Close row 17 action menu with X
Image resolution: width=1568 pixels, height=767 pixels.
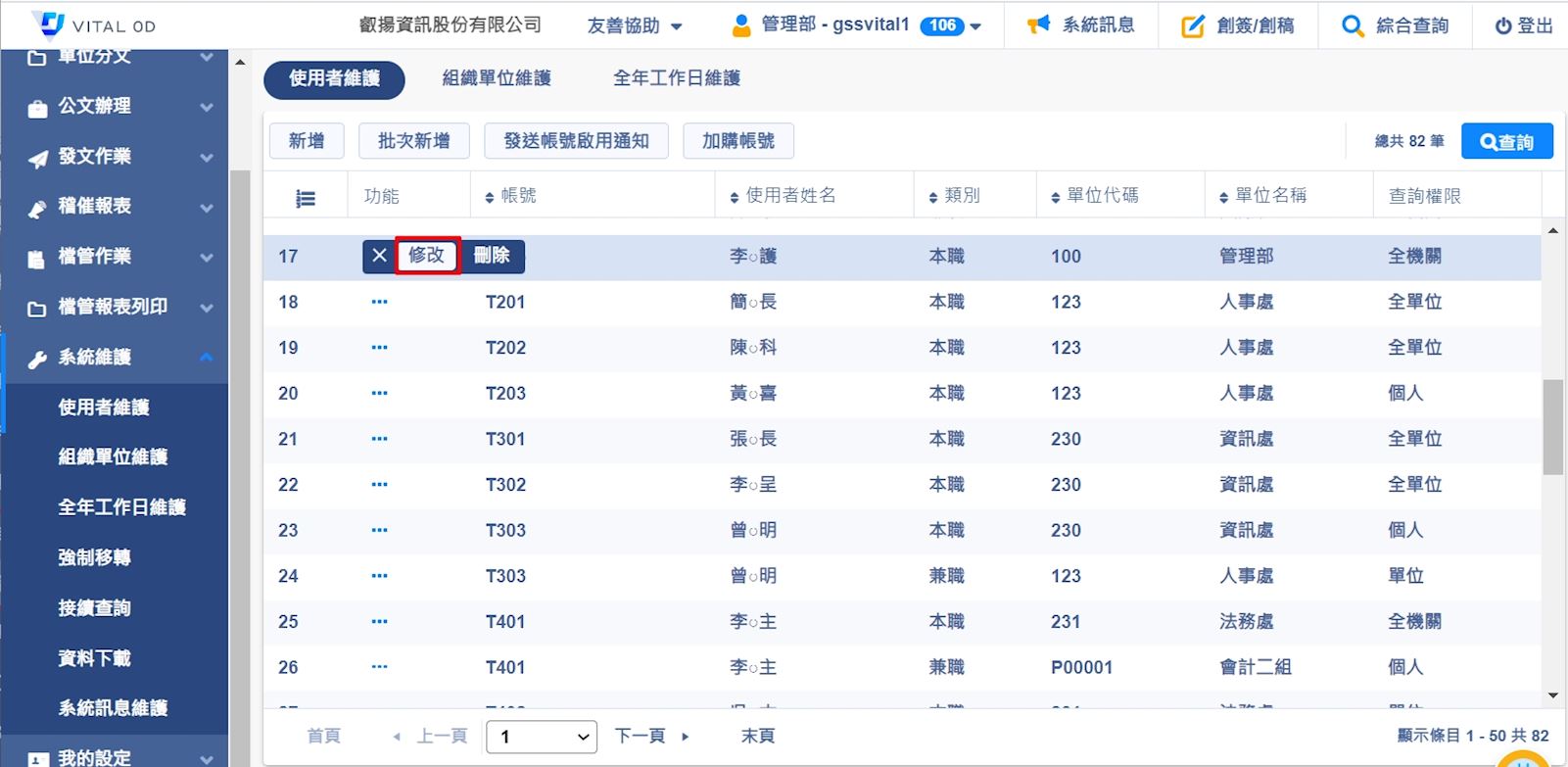pos(379,256)
